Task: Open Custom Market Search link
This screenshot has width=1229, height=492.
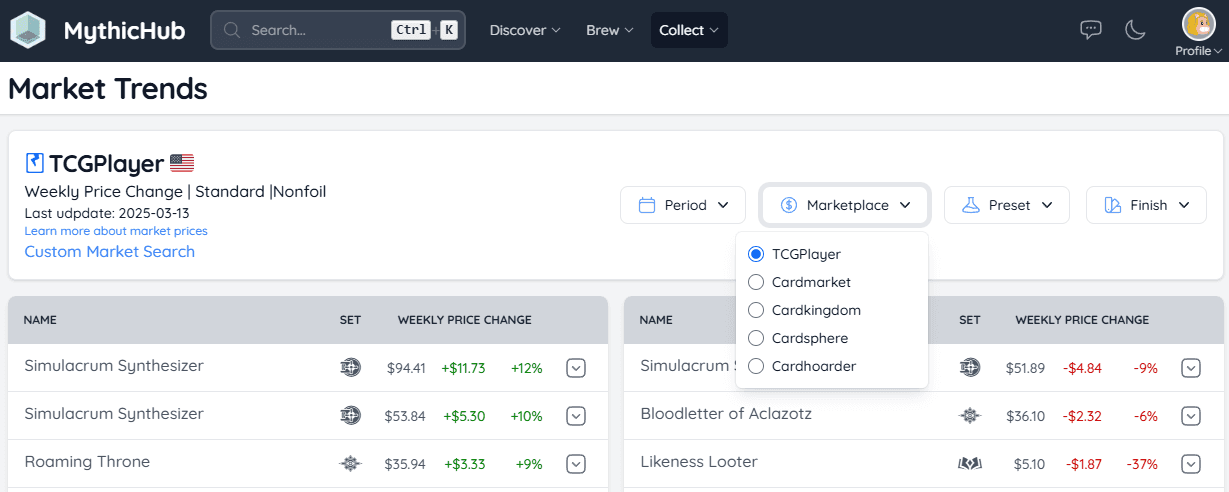Action: (110, 252)
